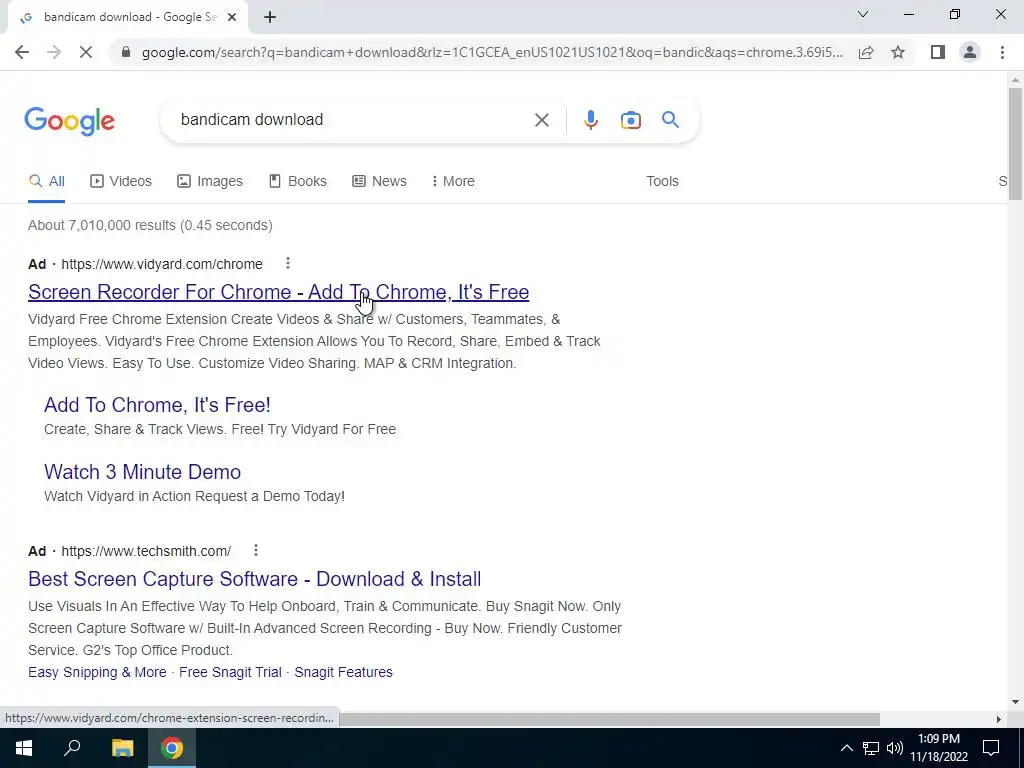Search by image camera icon

(x=631, y=120)
